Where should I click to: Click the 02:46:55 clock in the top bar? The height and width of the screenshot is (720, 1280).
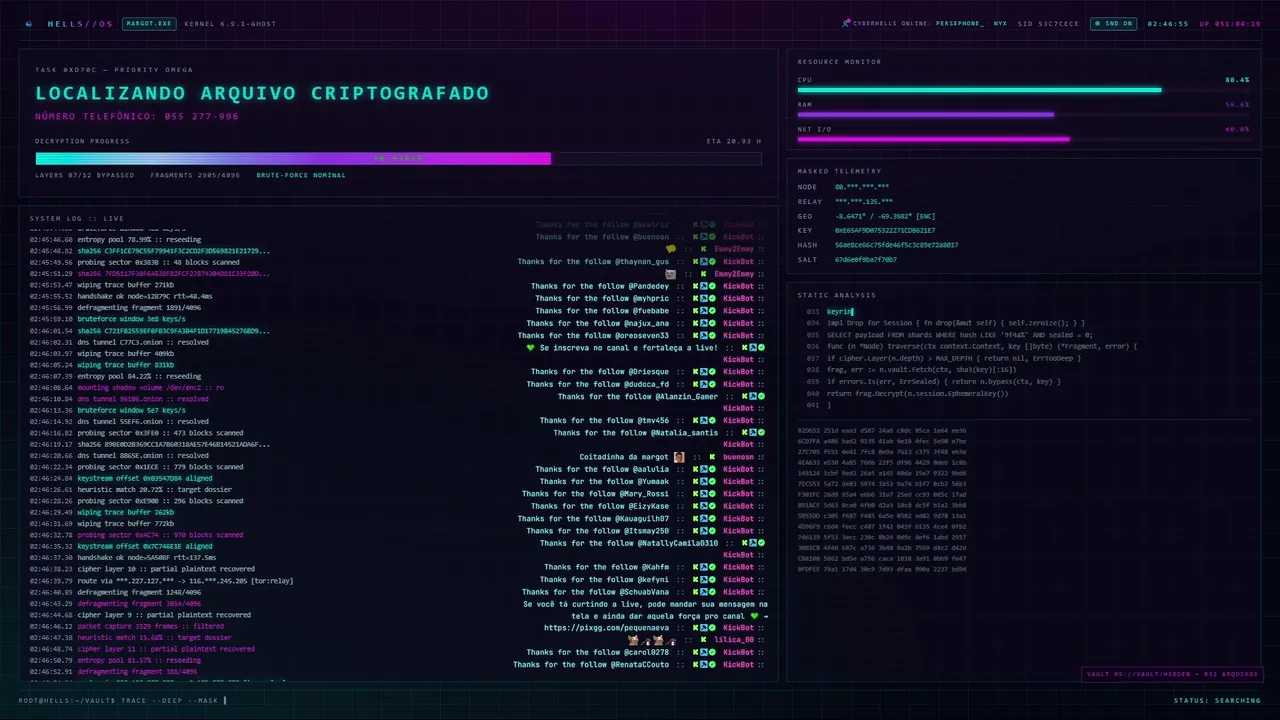pos(1168,23)
